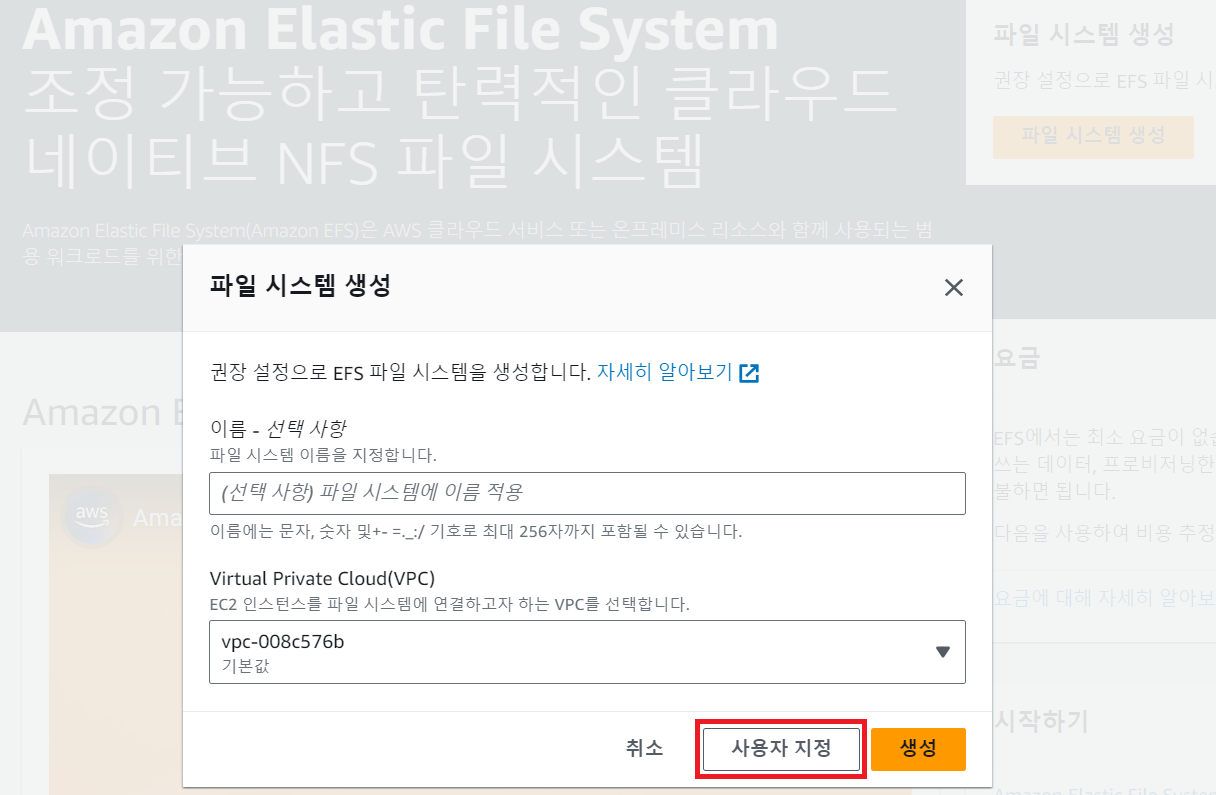Close the 파일 시스템 생성 dialog
This screenshot has height=795, width=1216.
(953, 288)
